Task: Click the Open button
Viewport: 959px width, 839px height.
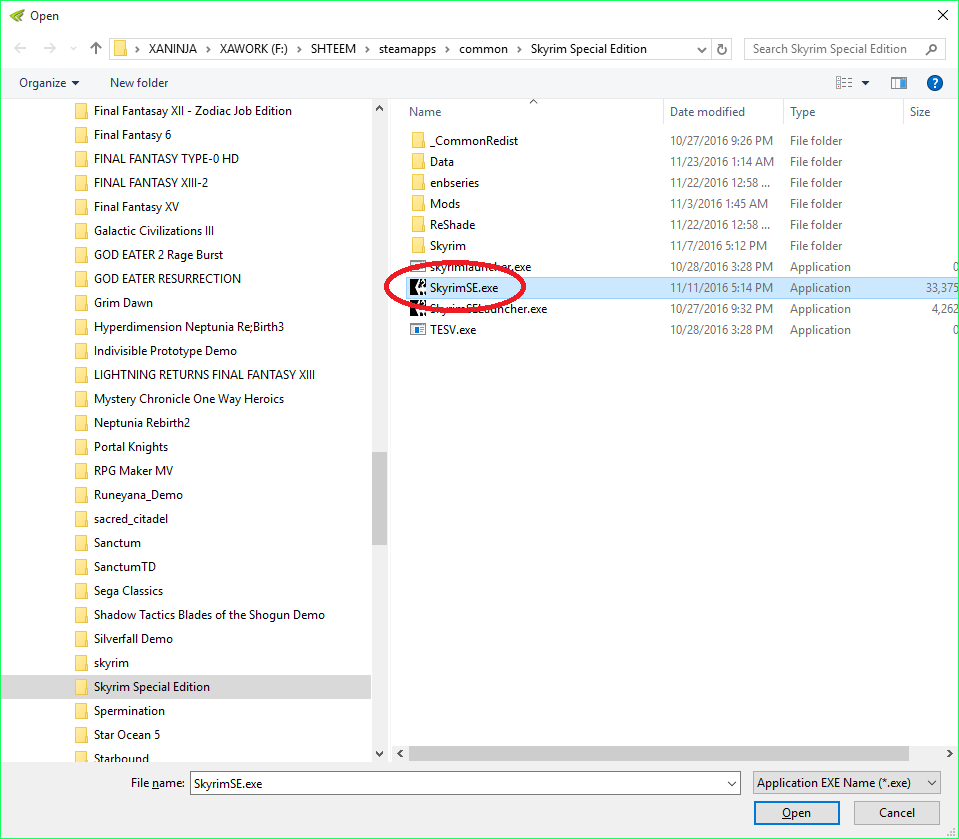Action: click(796, 813)
